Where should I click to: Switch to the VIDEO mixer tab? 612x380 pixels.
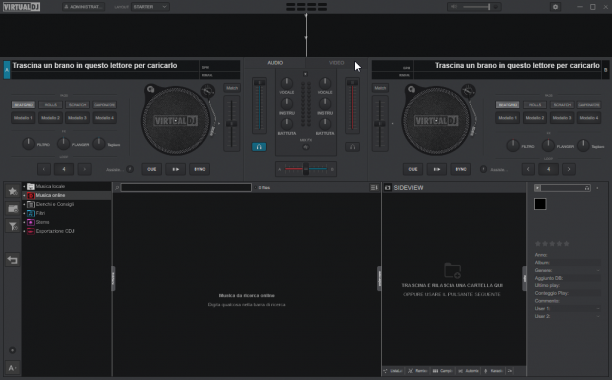pyautogui.click(x=336, y=63)
